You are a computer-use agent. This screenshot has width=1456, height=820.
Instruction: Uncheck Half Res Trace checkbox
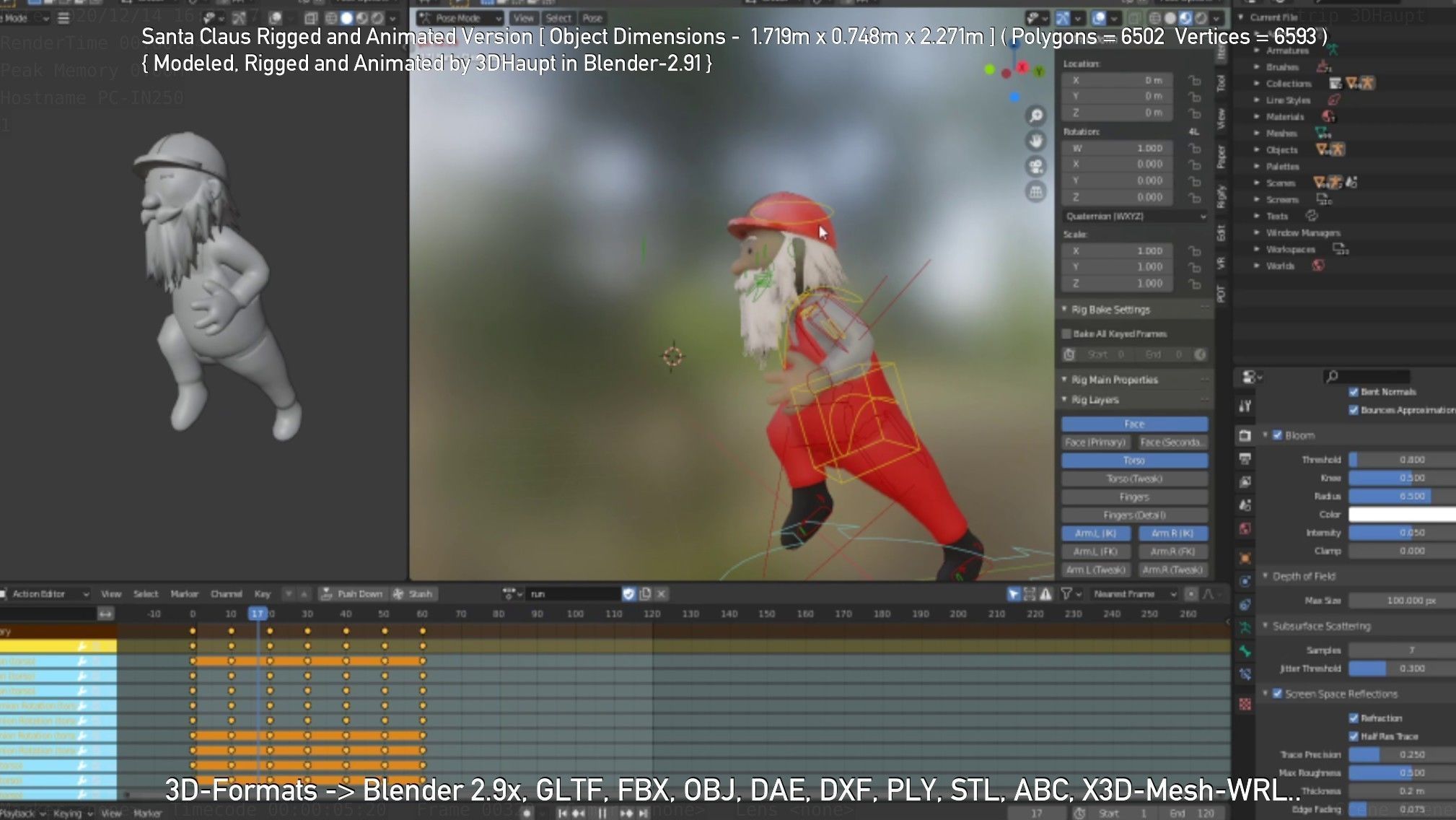(x=1354, y=736)
